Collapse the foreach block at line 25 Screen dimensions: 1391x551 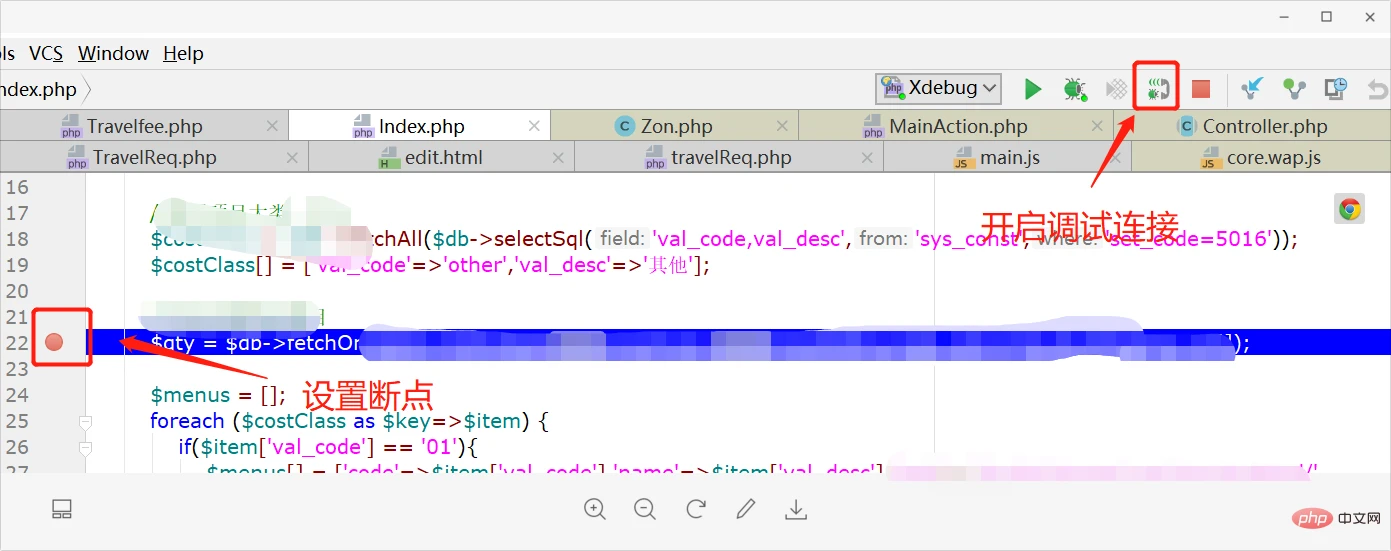coord(85,422)
